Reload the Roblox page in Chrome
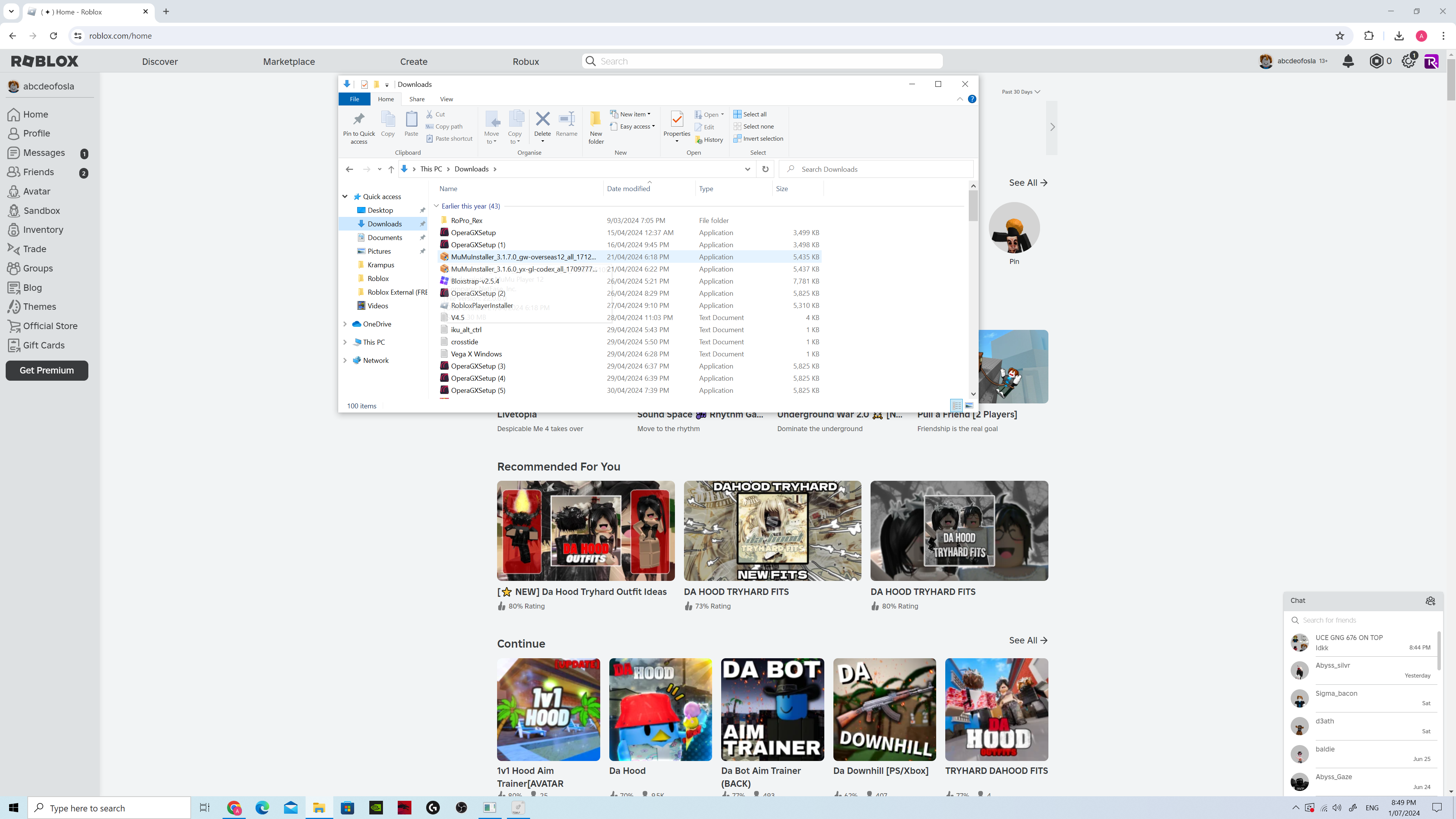 [x=53, y=36]
